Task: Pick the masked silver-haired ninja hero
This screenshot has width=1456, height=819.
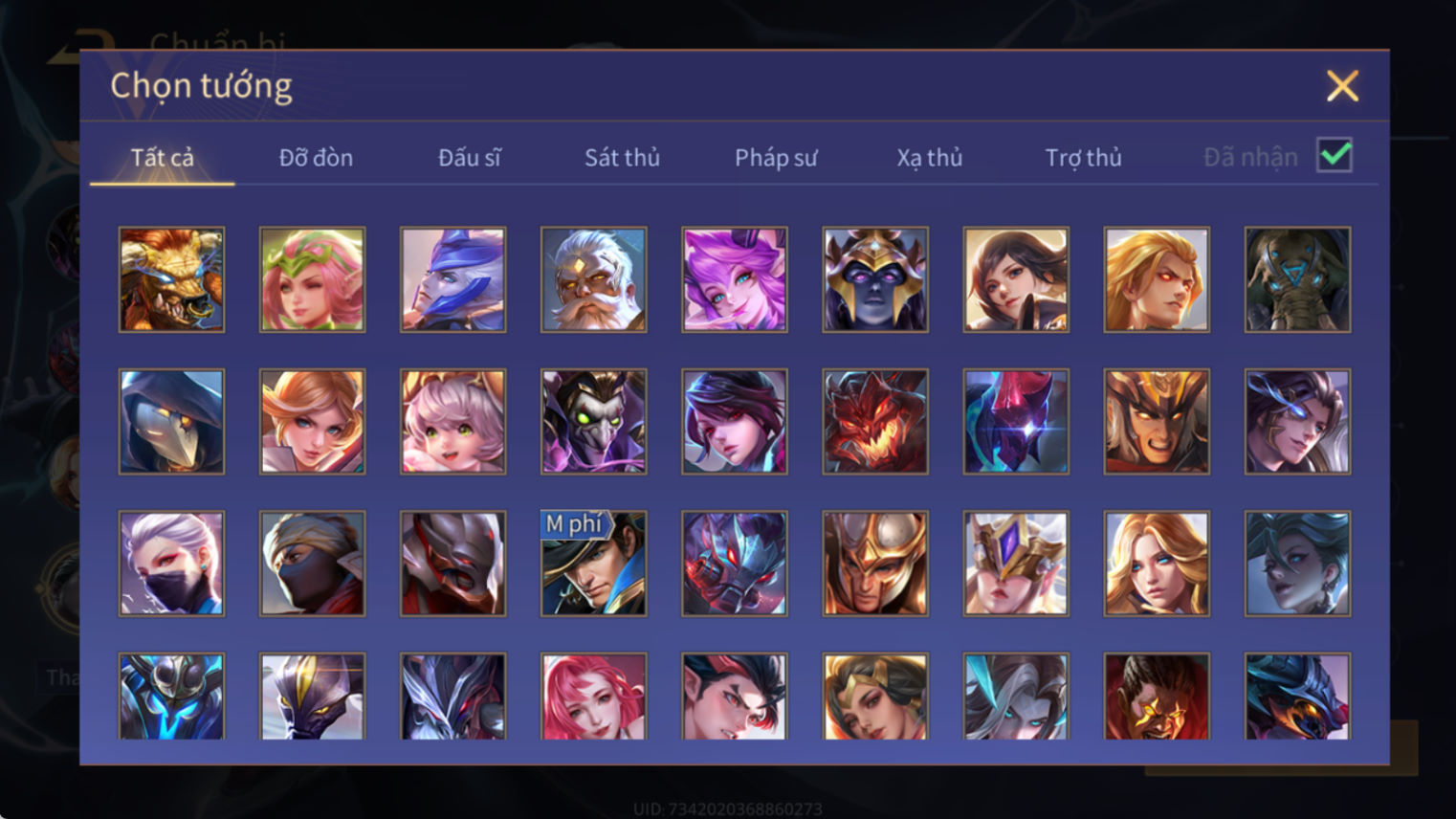Action: [171, 563]
